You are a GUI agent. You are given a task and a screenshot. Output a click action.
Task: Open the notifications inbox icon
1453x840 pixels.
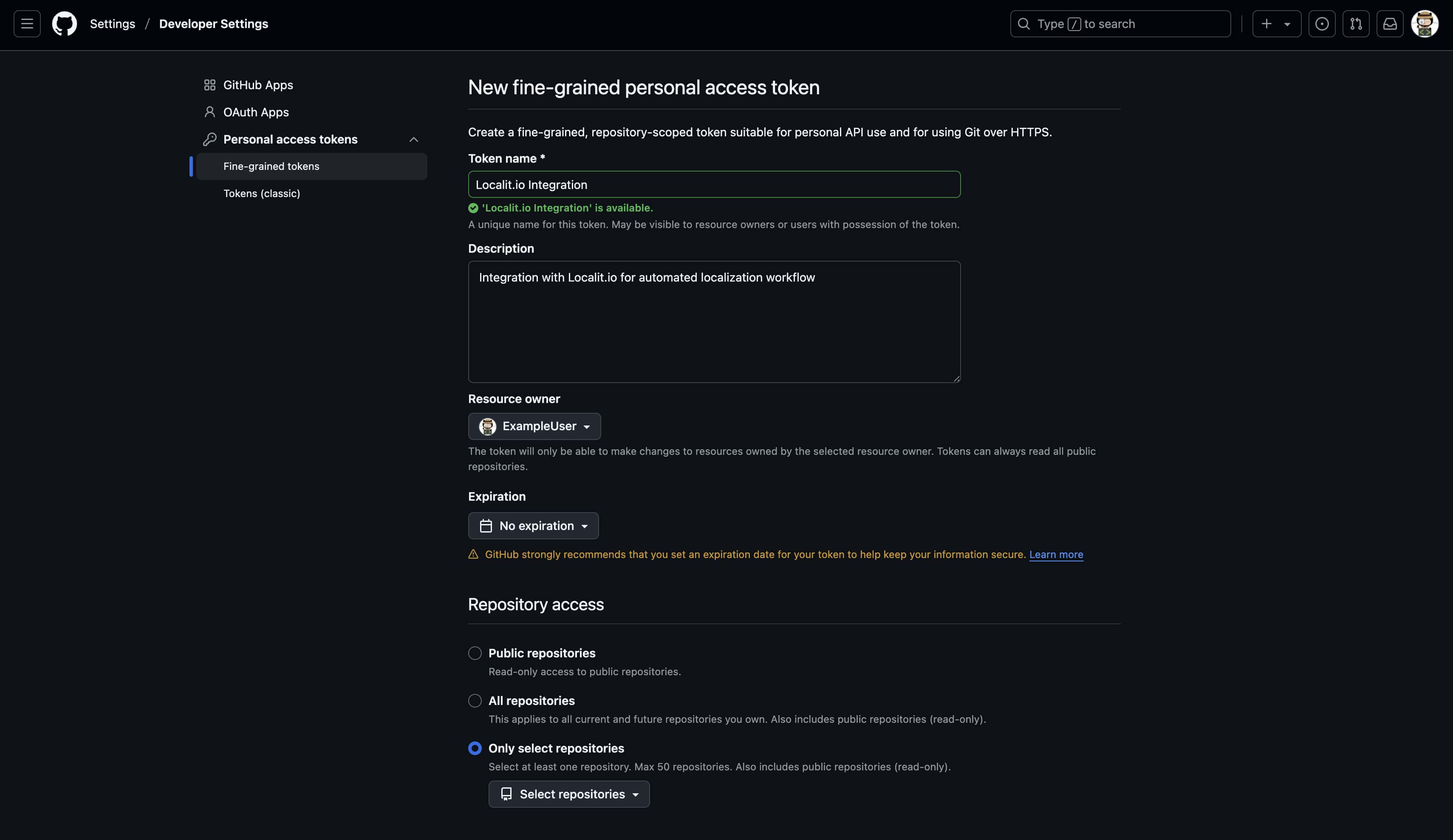tap(1390, 24)
